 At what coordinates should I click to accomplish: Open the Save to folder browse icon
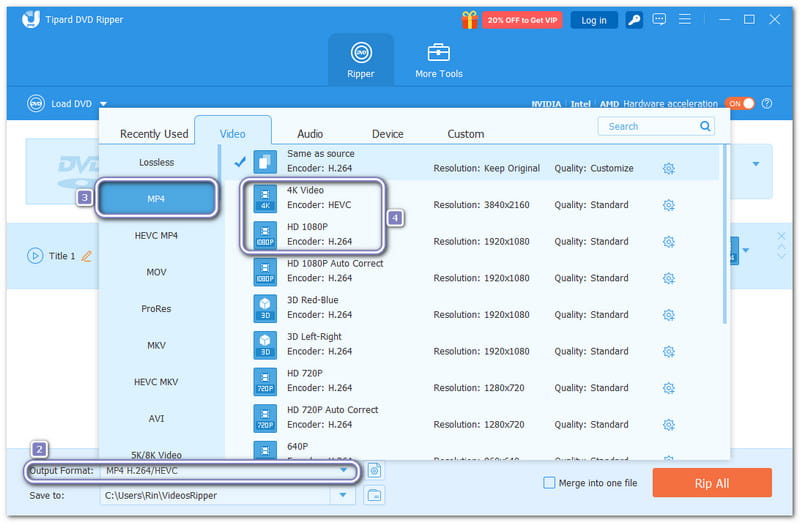(374, 494)
